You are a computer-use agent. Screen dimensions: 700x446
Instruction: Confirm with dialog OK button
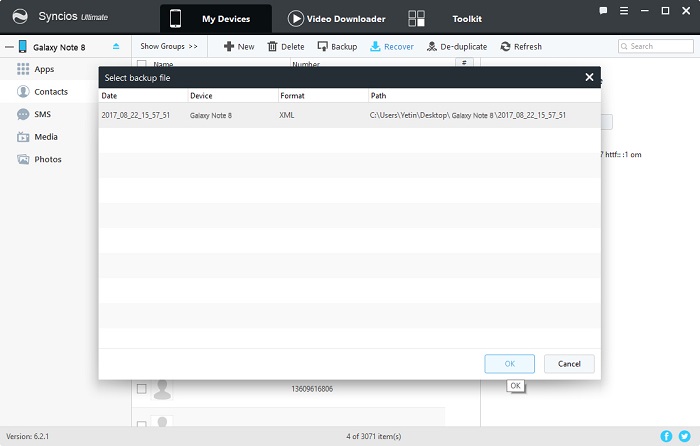tap(509, 363)
